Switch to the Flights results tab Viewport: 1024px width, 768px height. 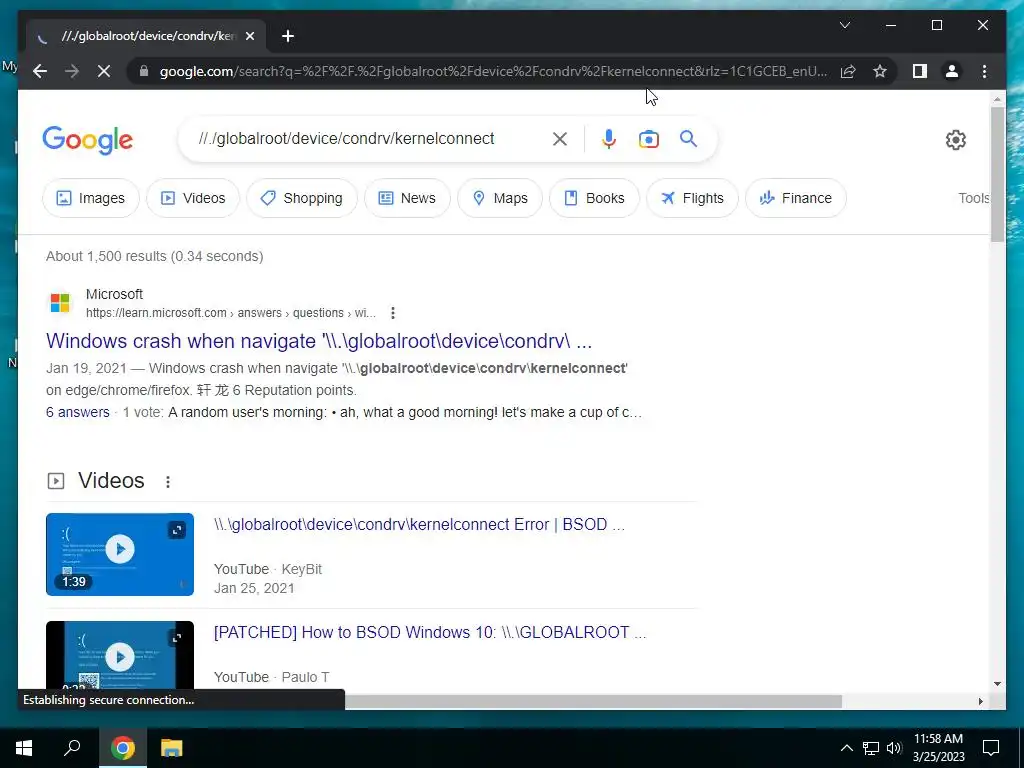[x=692, y=198]
